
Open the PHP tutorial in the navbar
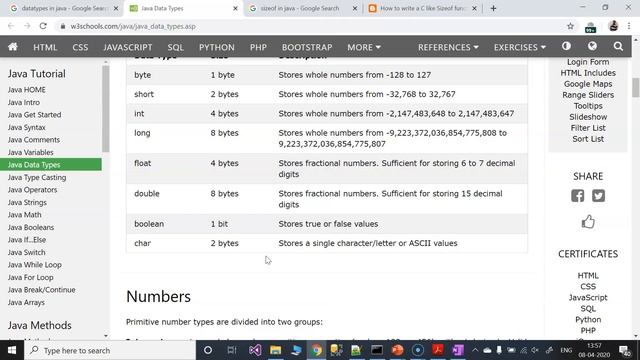point(258,47)
